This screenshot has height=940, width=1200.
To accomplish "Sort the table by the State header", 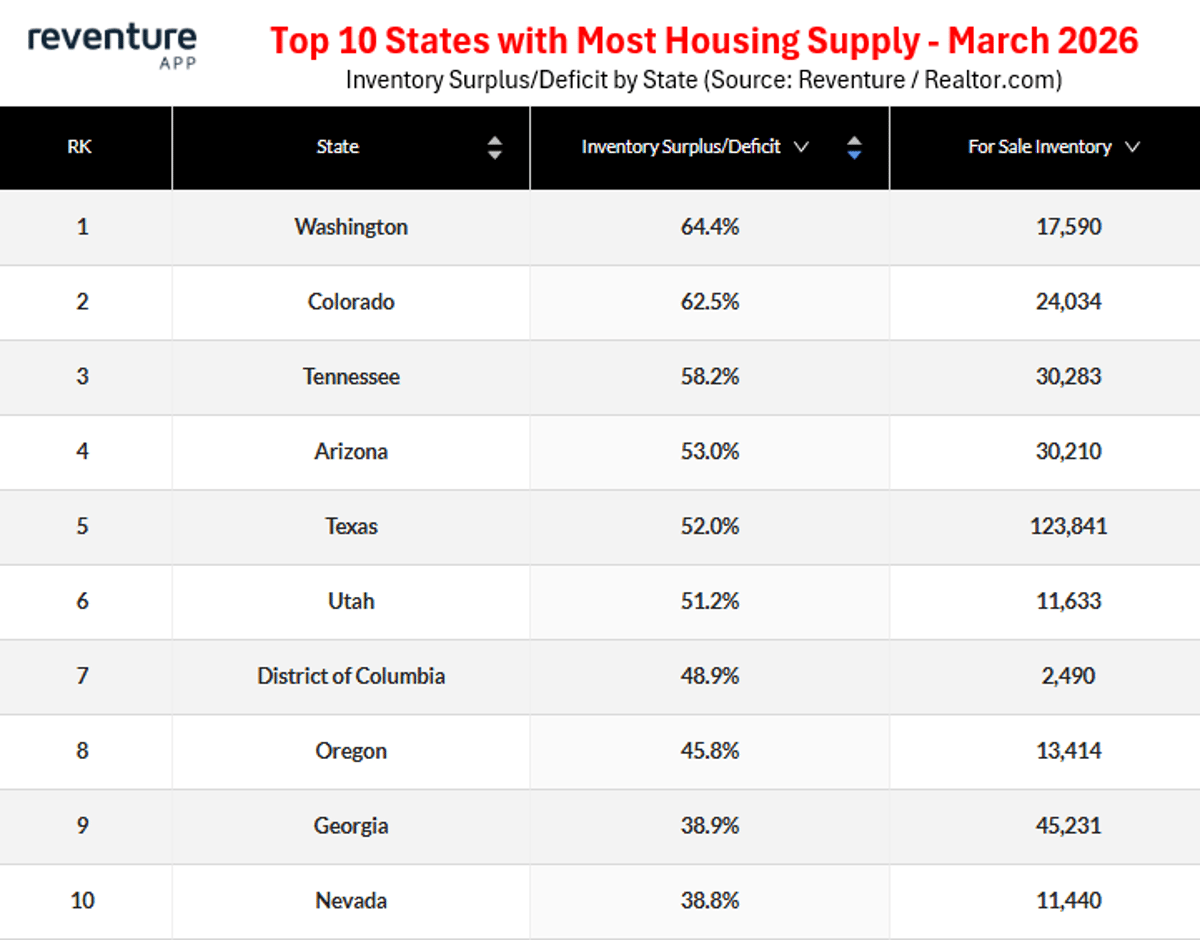I will [337, 147].
